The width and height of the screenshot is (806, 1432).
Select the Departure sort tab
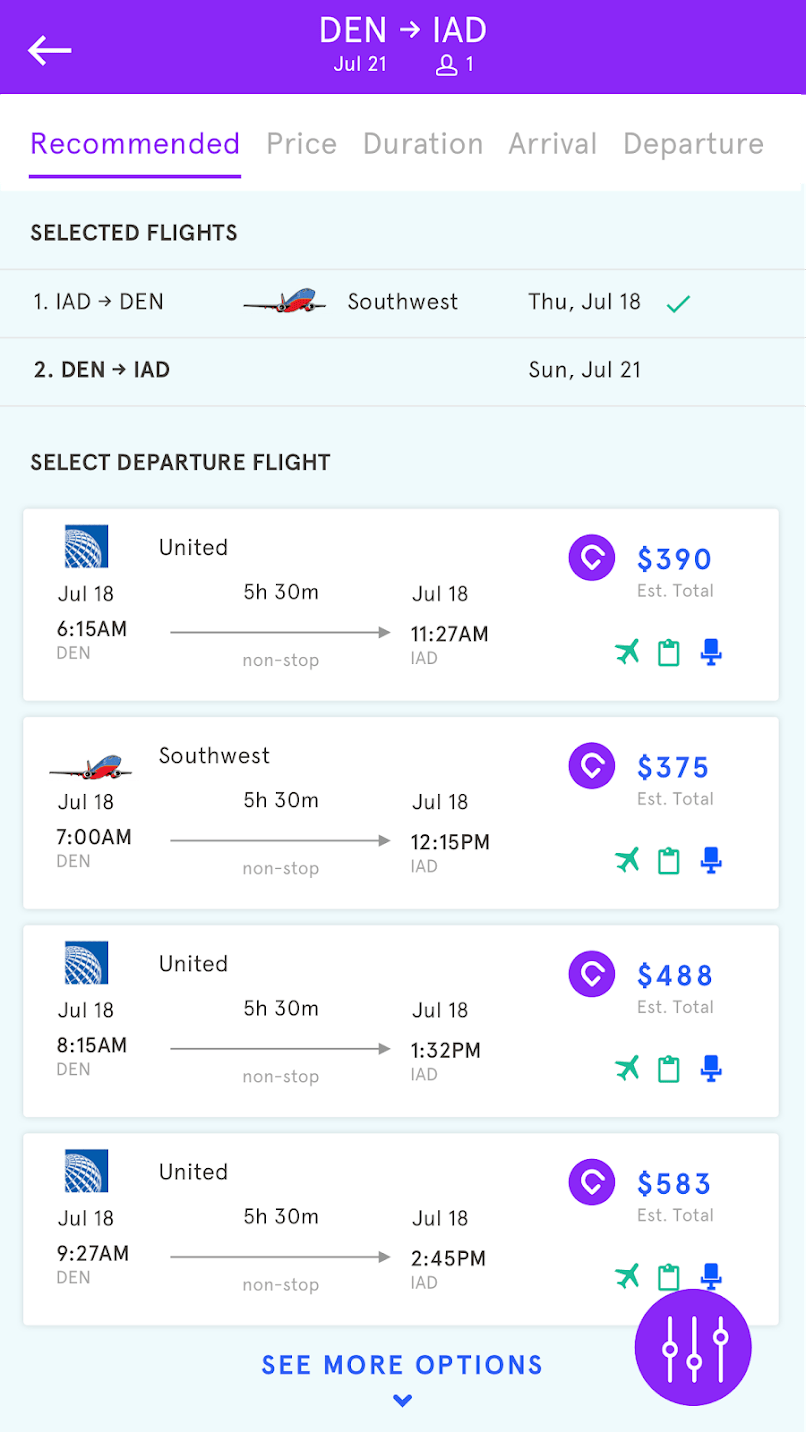click(693, 144)
